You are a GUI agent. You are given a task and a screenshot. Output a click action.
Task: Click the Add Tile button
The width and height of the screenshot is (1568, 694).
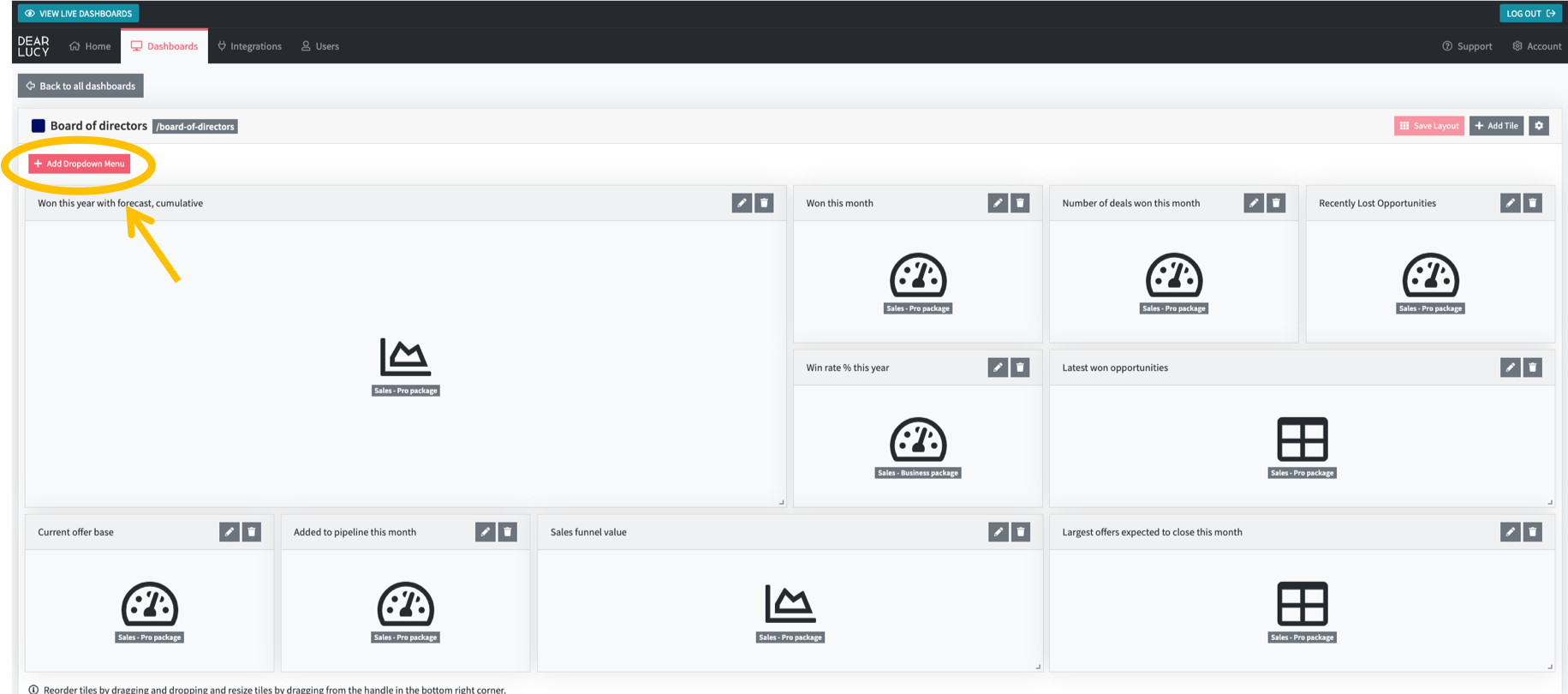1497,126
